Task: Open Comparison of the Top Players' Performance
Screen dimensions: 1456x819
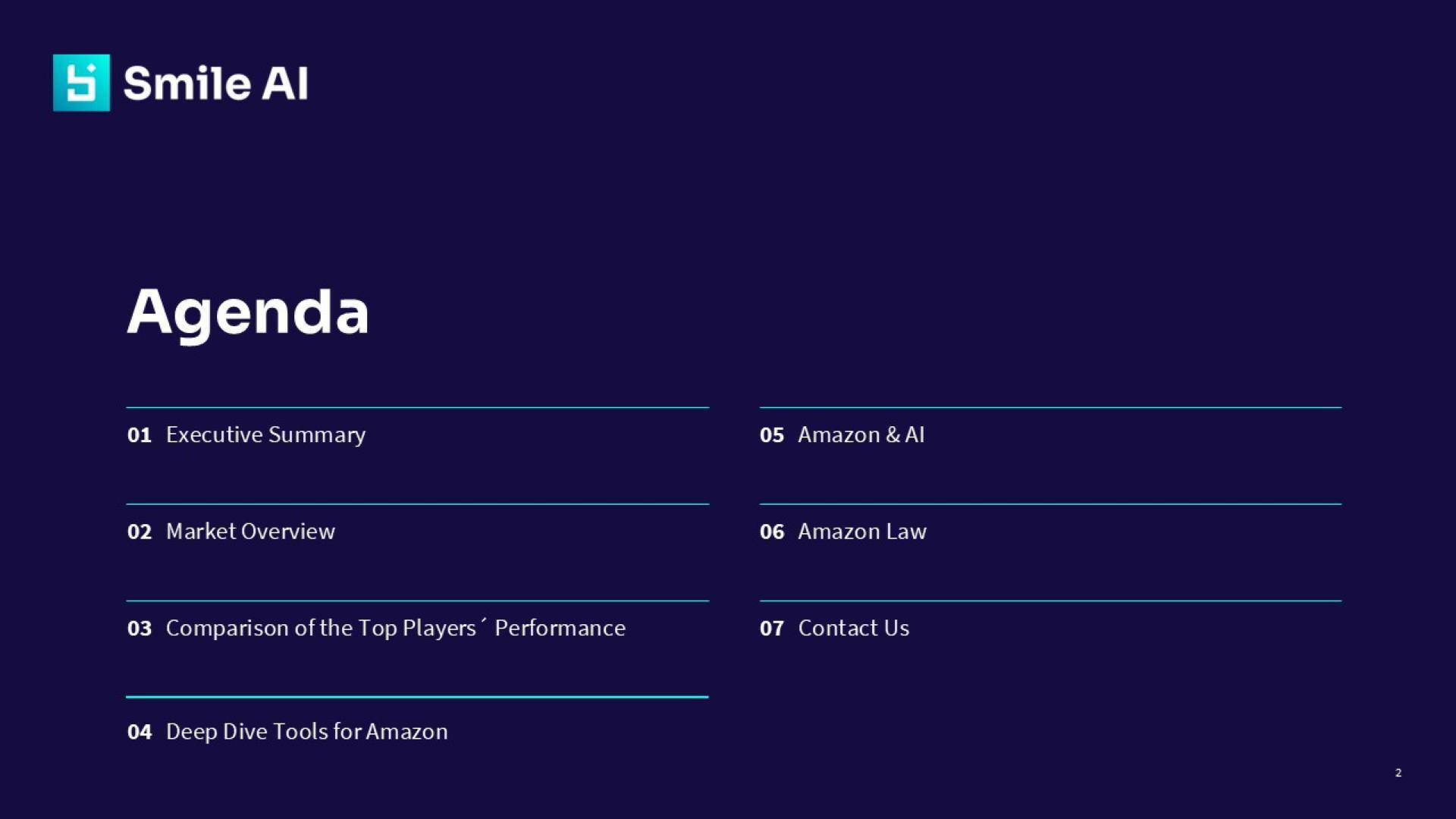Action: tap(395, 628)
